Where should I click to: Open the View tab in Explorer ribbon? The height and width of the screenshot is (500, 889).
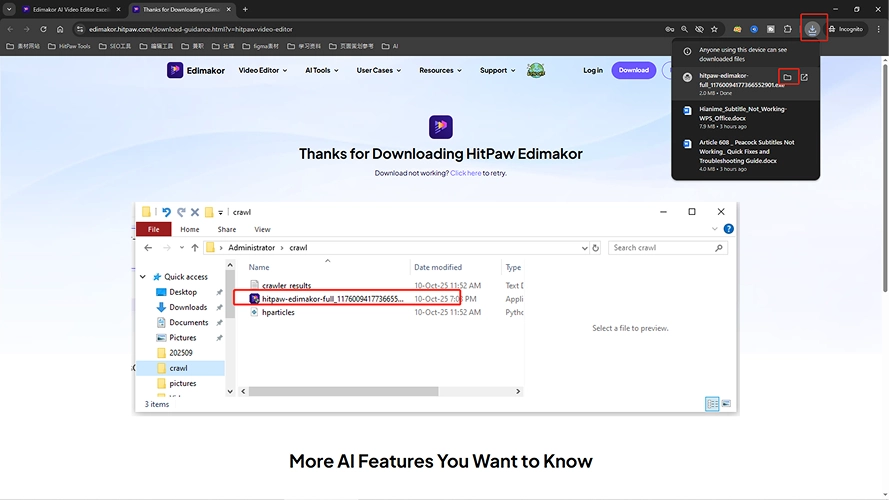(262, 229)
